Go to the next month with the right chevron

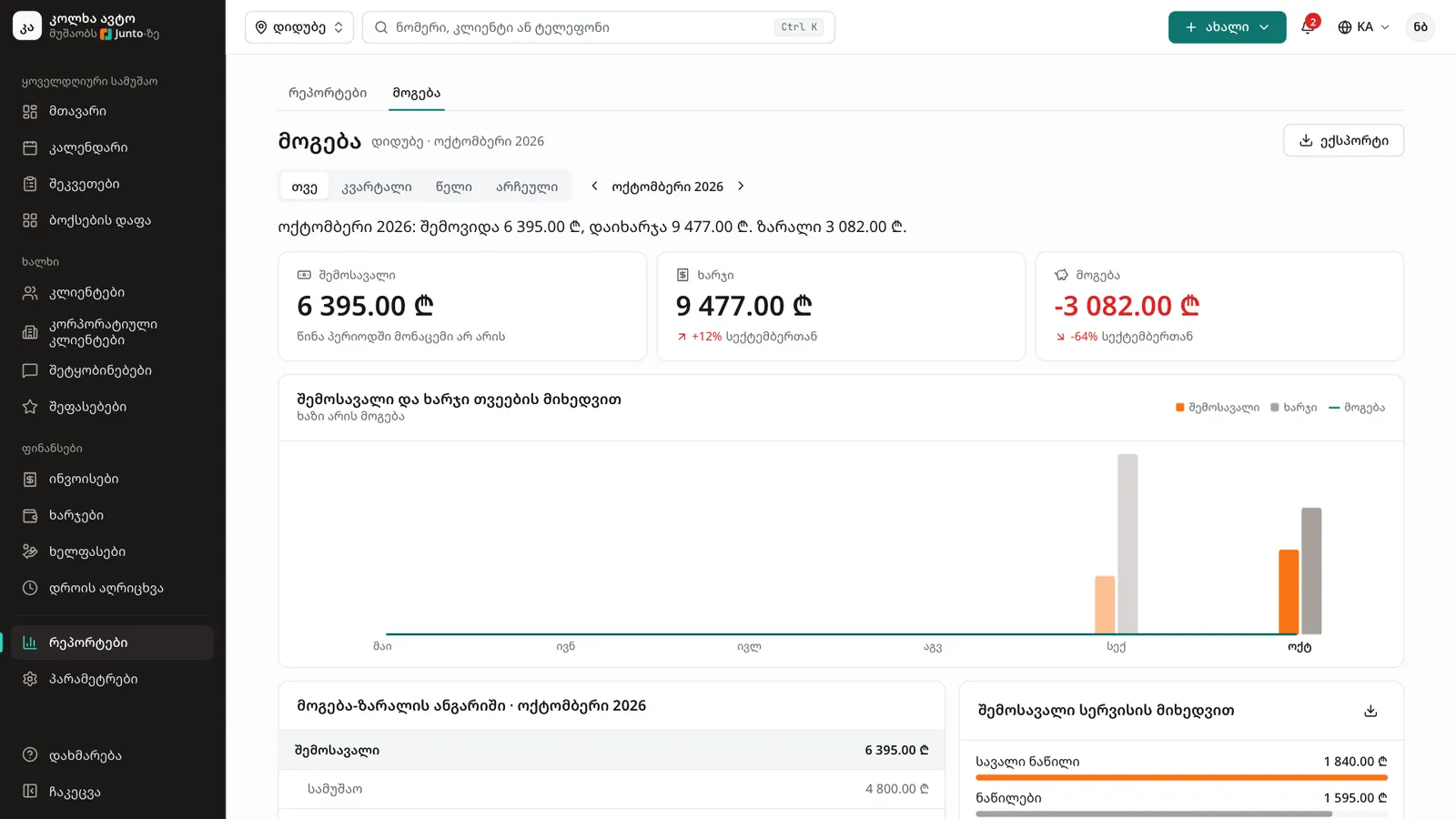pyautogui.click(x=741, y=186)
